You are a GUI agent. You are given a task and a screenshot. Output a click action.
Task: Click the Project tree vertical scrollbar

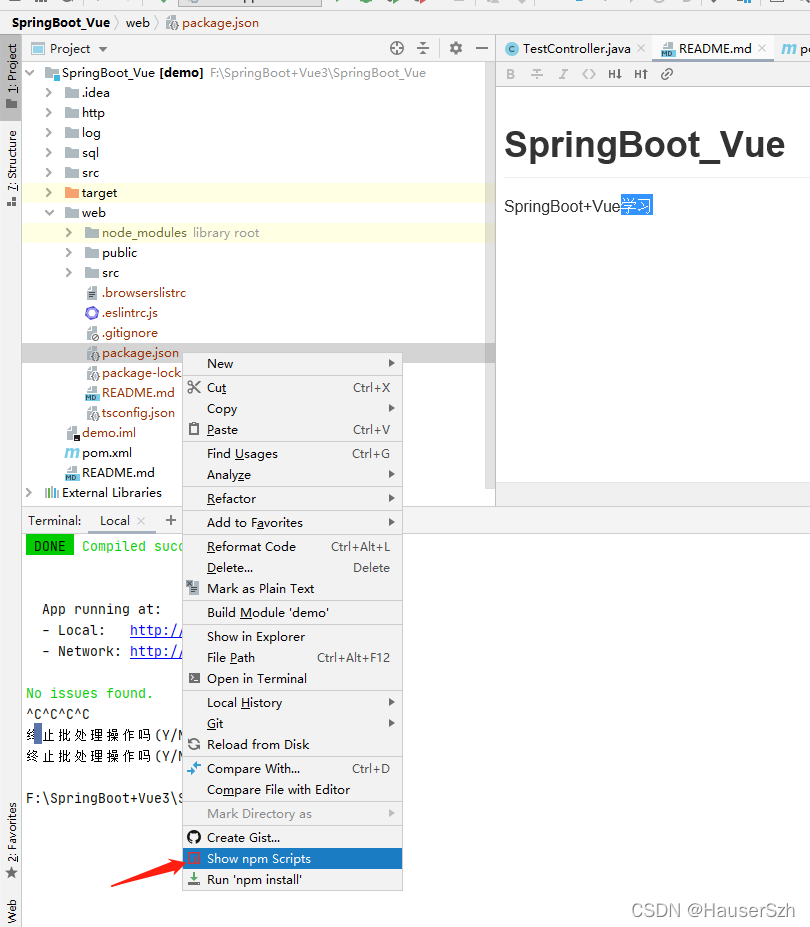pyautogui.click(x=490, y=275)
